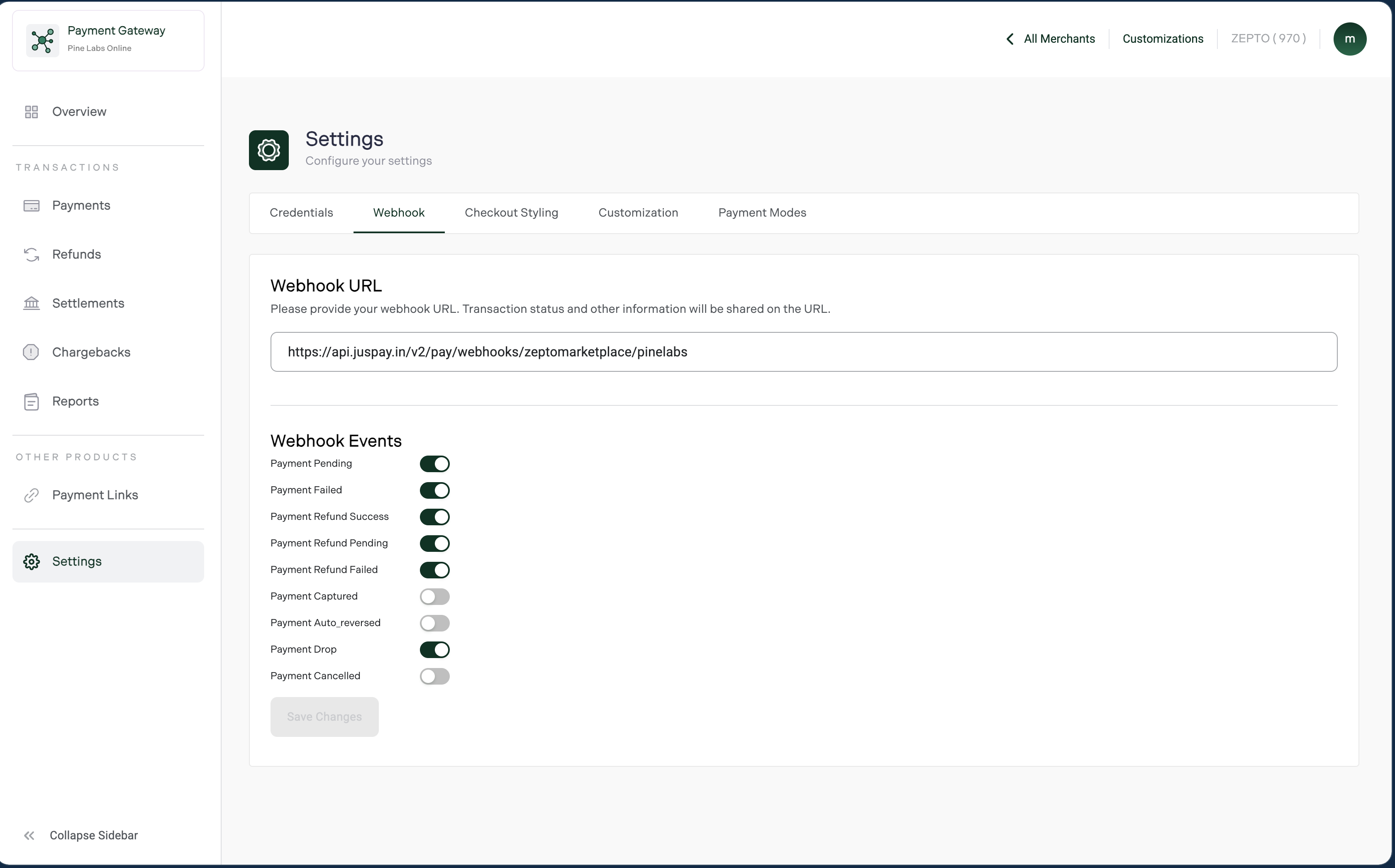Click the Reports document icon

(x=32, y=401)
